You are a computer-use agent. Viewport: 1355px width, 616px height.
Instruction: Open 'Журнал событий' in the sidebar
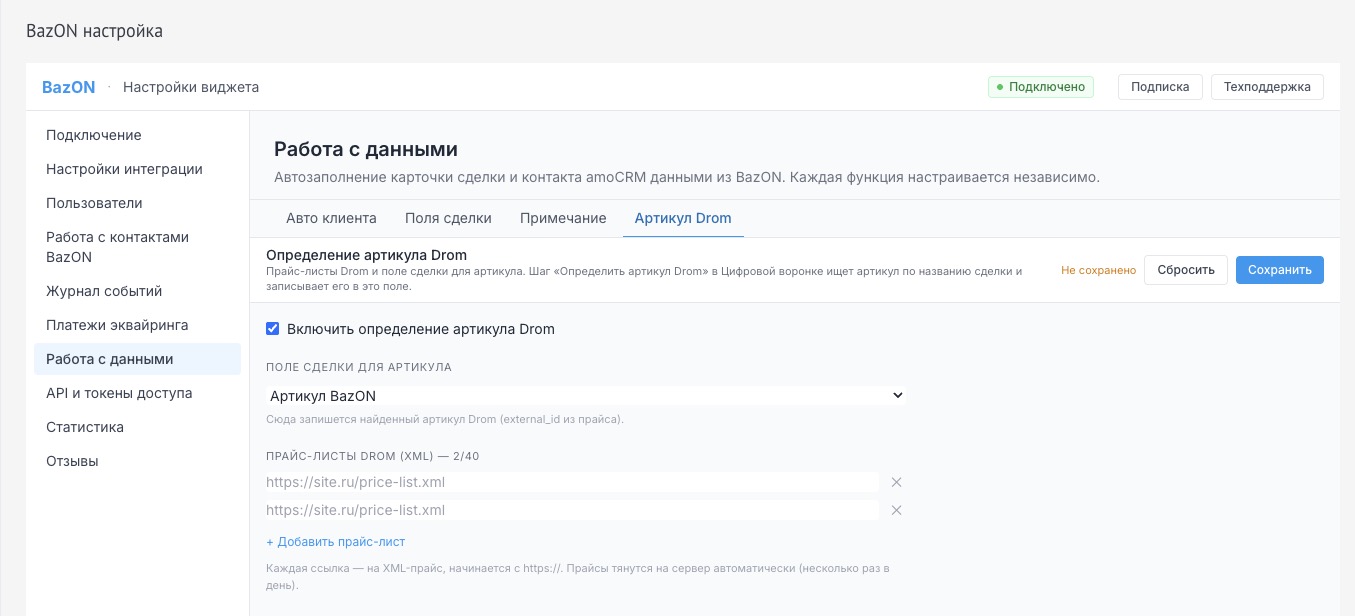[x=138, y=291]
